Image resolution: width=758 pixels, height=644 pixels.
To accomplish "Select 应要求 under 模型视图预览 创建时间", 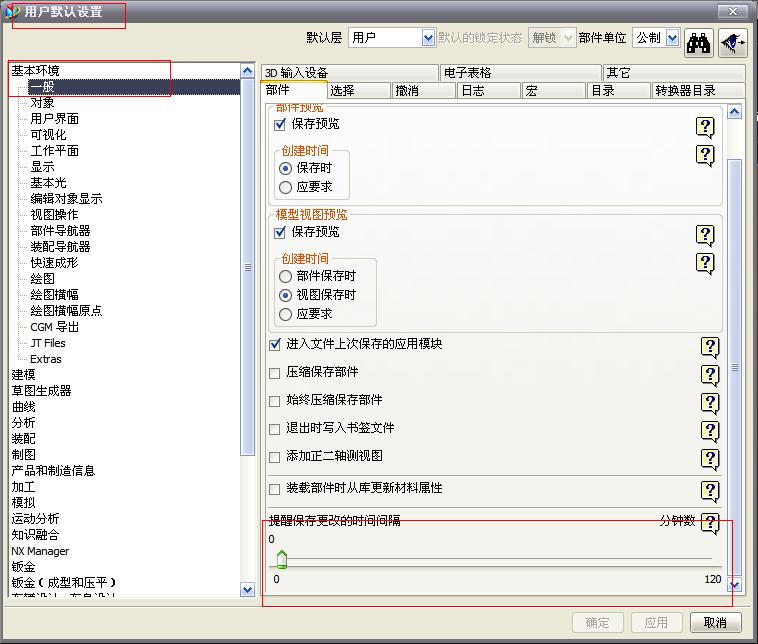I will click(285, 314).
